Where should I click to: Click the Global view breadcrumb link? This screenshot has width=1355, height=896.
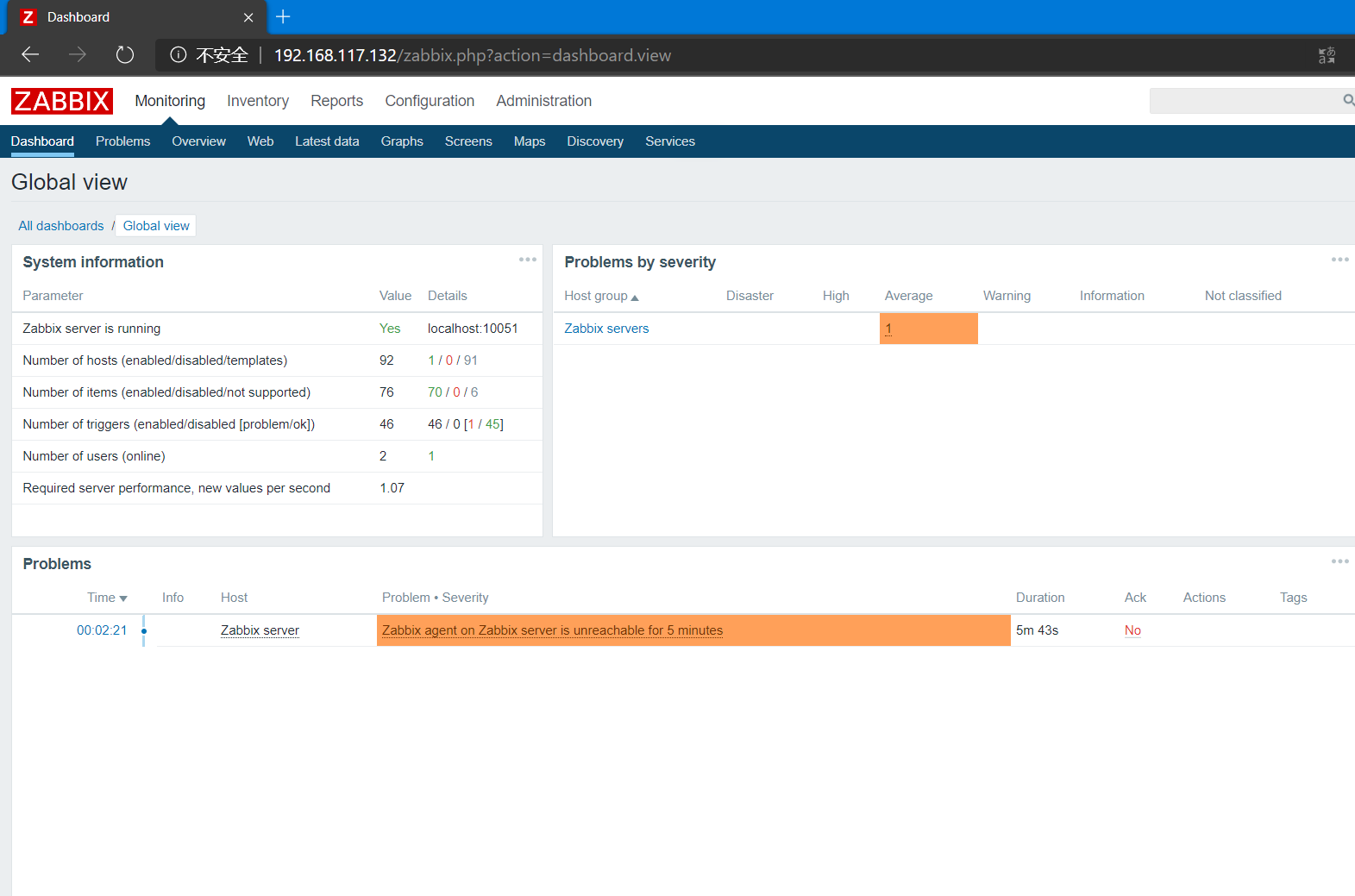coord(156,226)
